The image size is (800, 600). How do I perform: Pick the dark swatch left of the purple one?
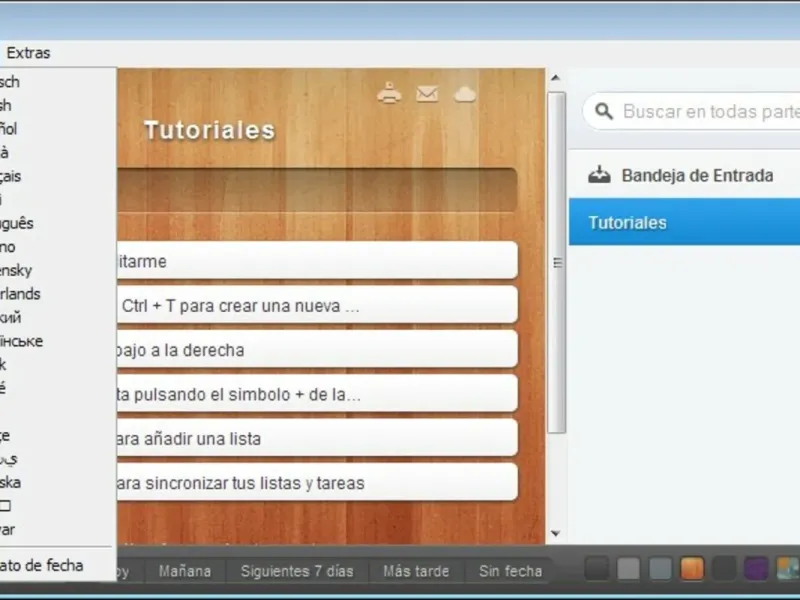(724, 568)
